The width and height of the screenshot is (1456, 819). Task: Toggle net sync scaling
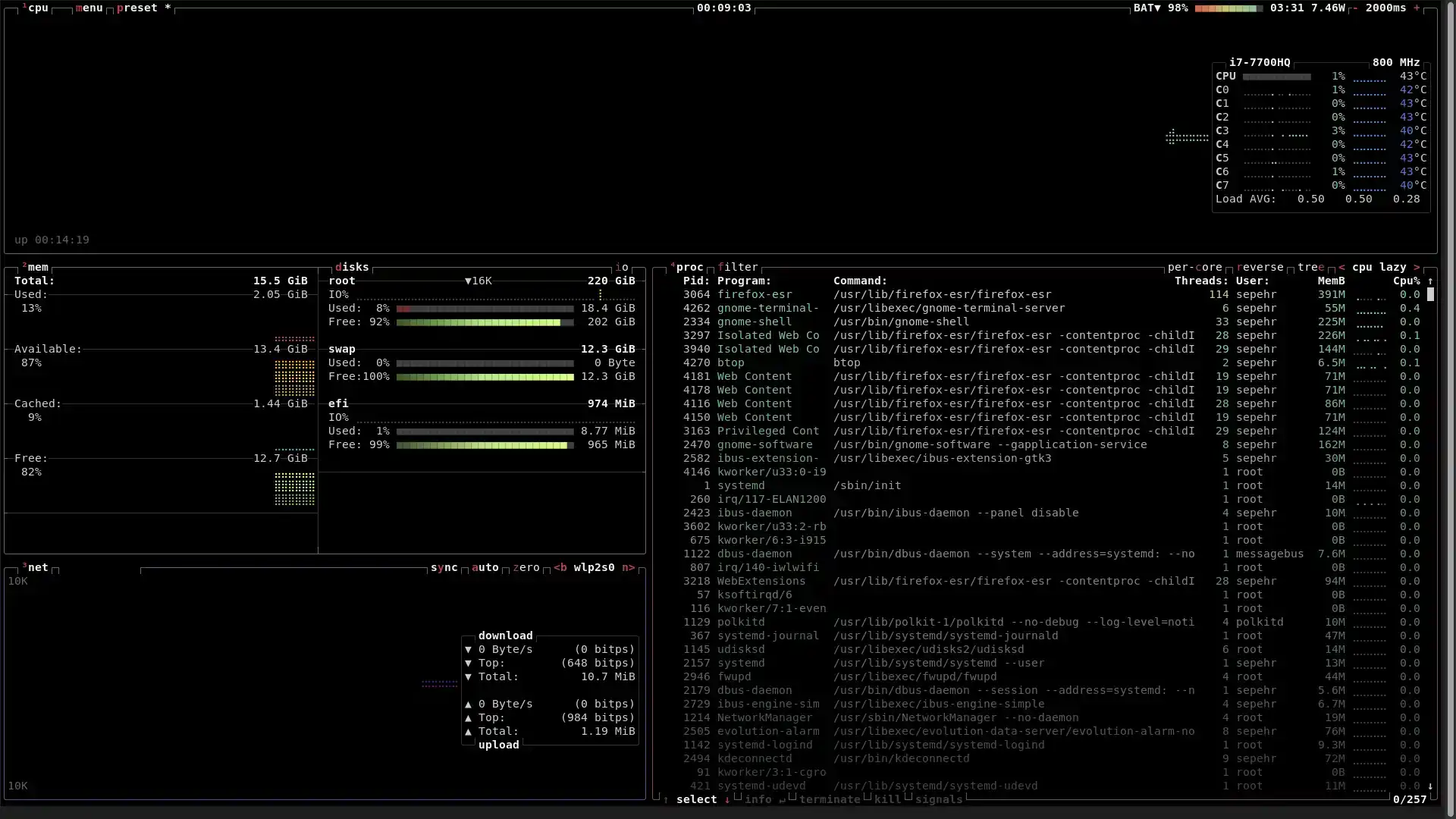pos(444,567)
